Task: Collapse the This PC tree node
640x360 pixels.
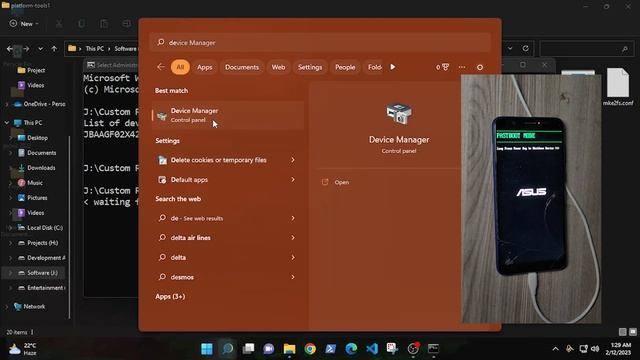Action: click(x=7, y=122)
